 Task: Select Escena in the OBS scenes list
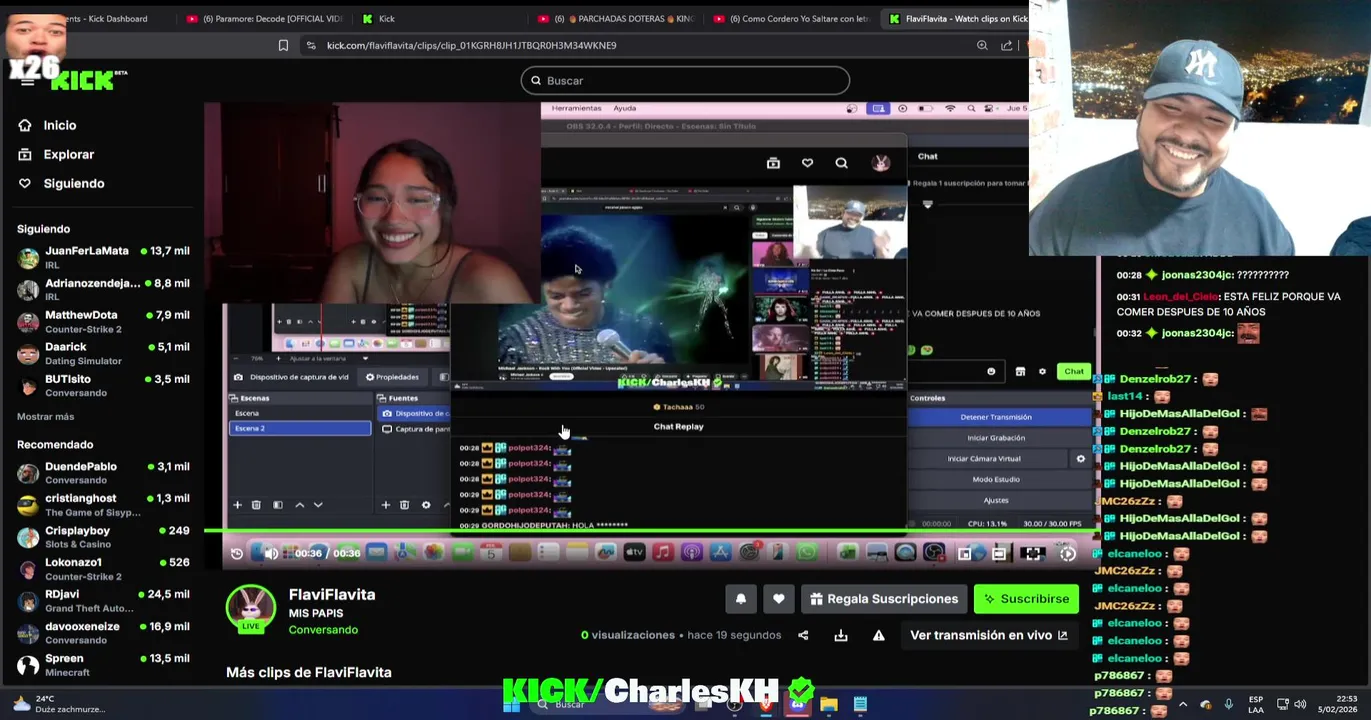point(300,413)
